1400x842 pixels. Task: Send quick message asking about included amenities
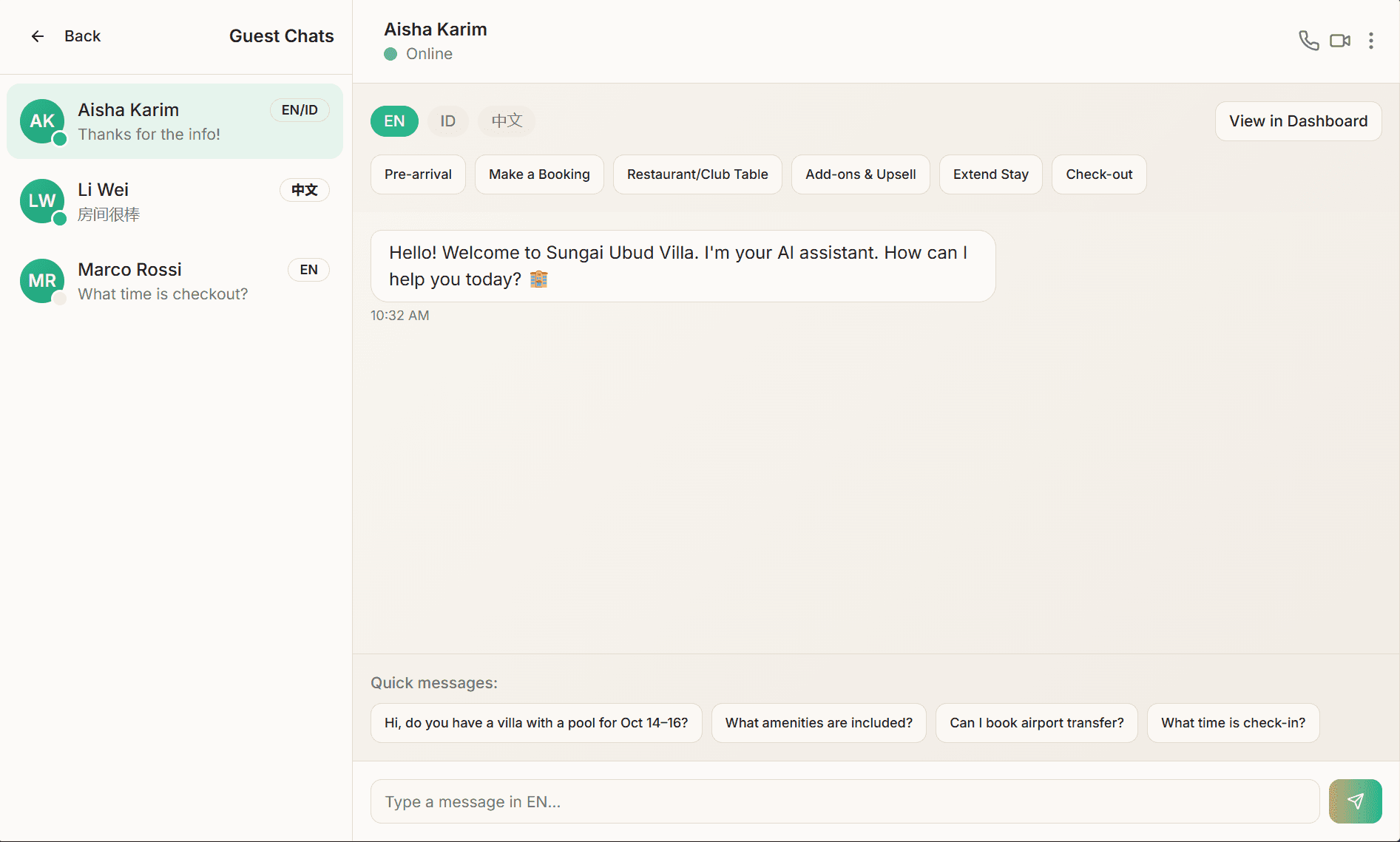coord(818,723)
